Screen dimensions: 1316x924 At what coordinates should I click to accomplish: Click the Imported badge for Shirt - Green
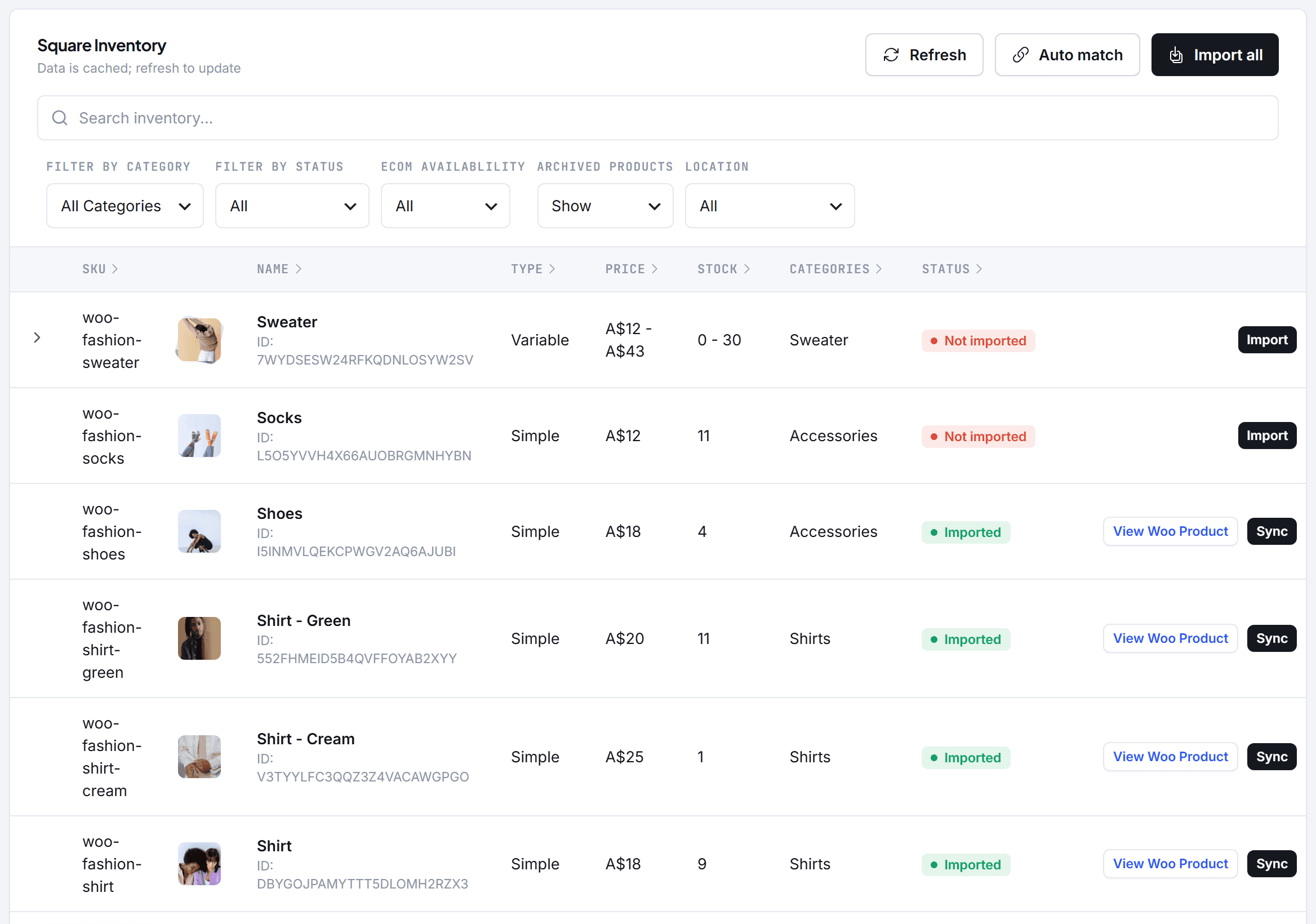pos(966,639)
